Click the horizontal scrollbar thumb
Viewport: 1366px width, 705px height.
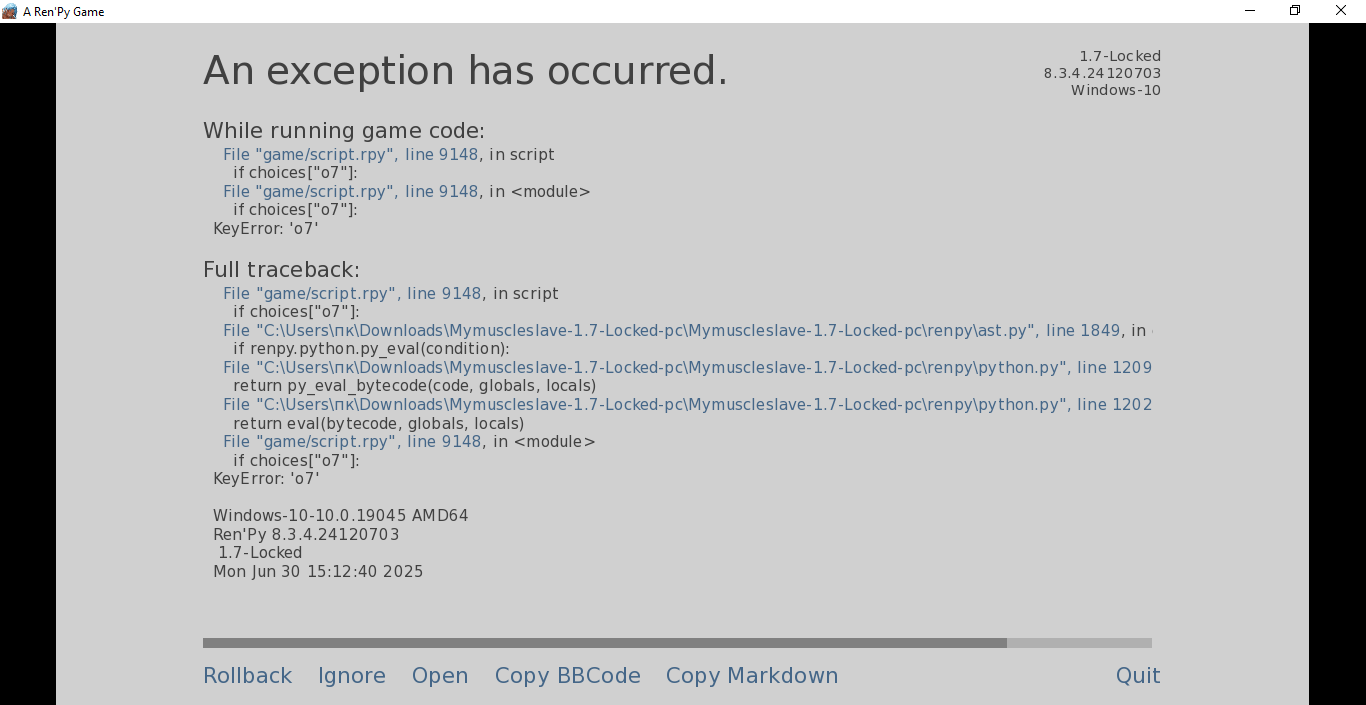coord(604,643)
